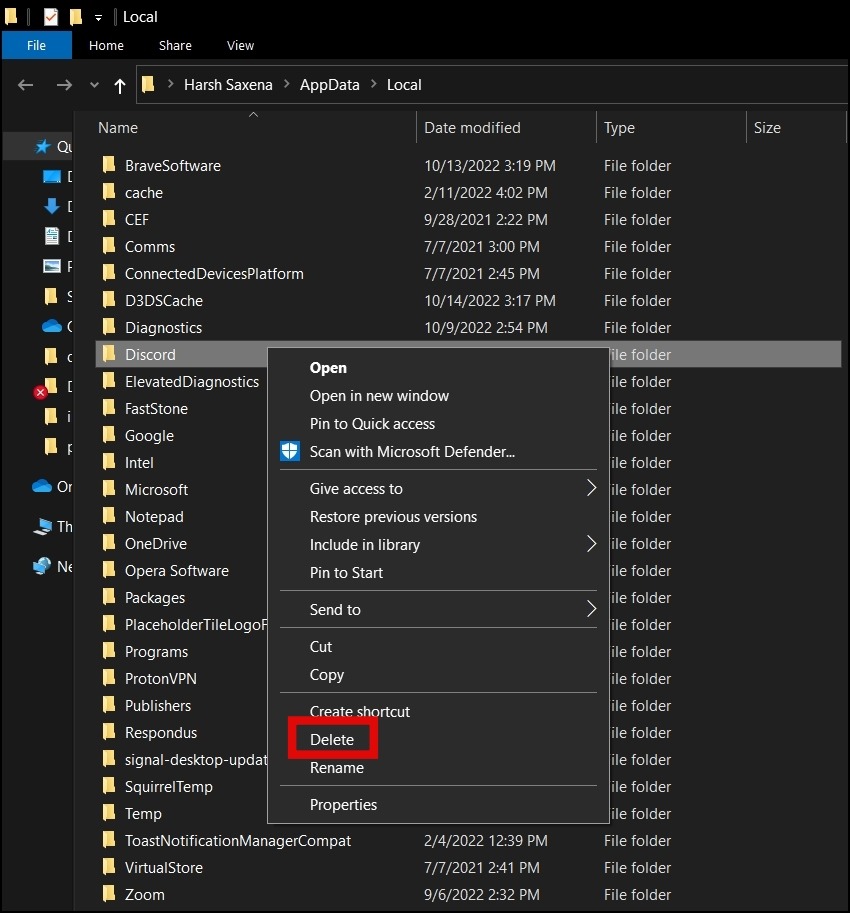Click the up-one-level arrow
This screenshot has height=913, width=850.
(x=118, y=85)
